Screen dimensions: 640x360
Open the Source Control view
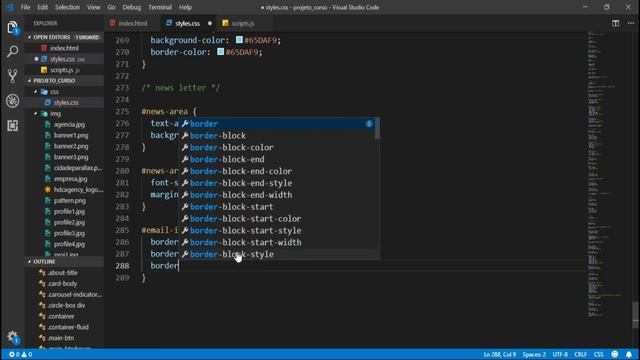pos(12,76)
